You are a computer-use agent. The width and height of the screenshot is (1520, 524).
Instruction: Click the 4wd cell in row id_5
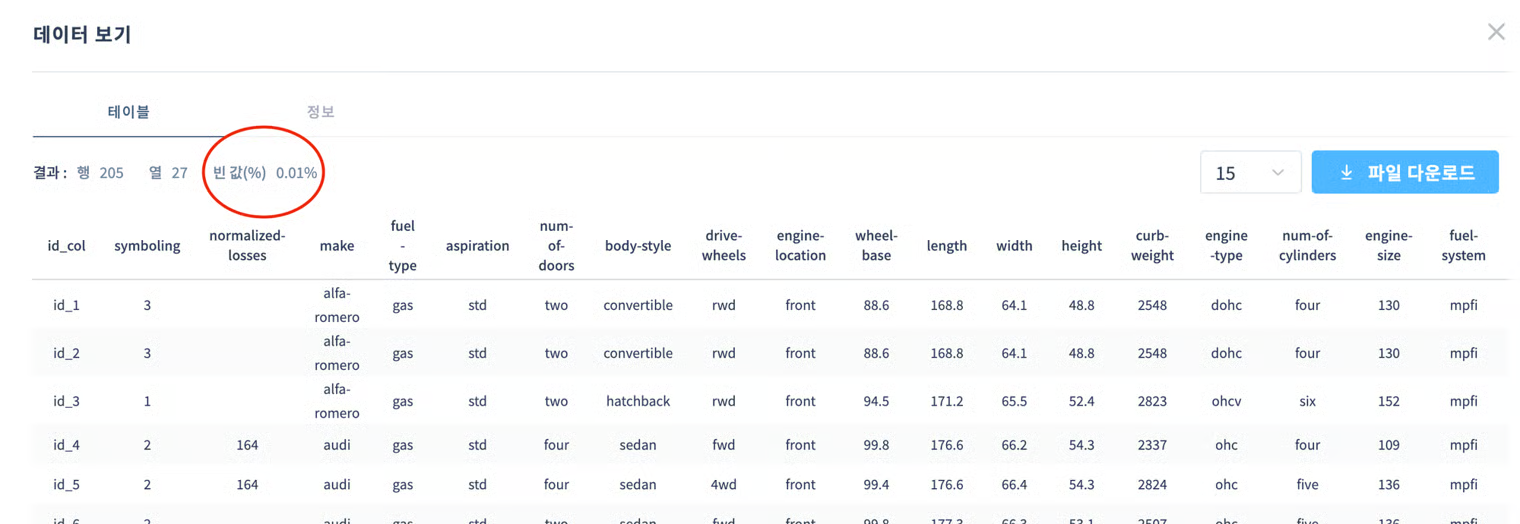723,485
